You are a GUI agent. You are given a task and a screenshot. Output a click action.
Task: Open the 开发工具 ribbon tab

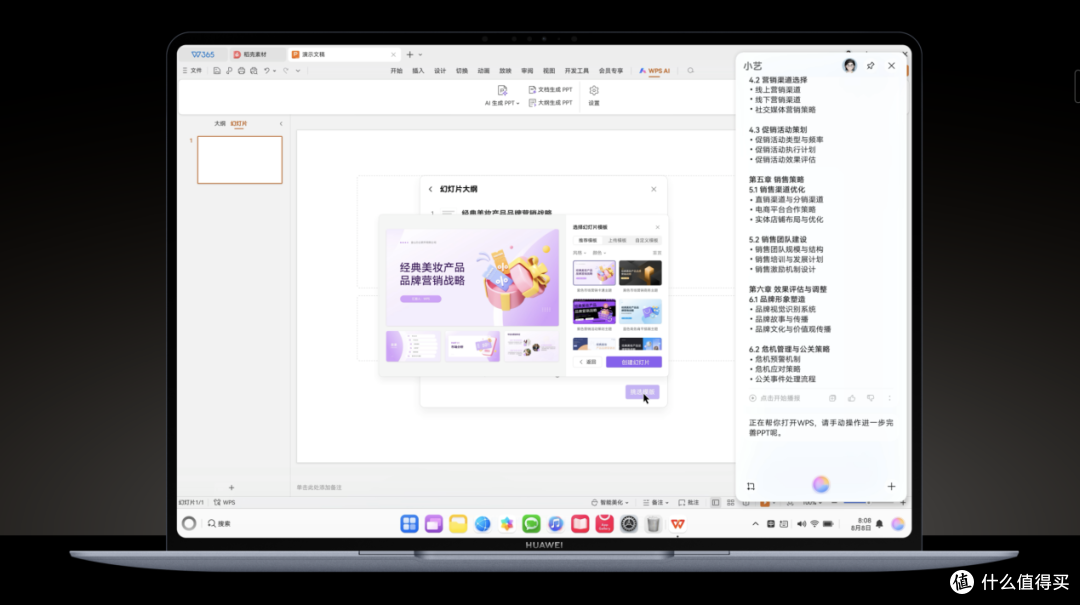(x=577, y=71)
